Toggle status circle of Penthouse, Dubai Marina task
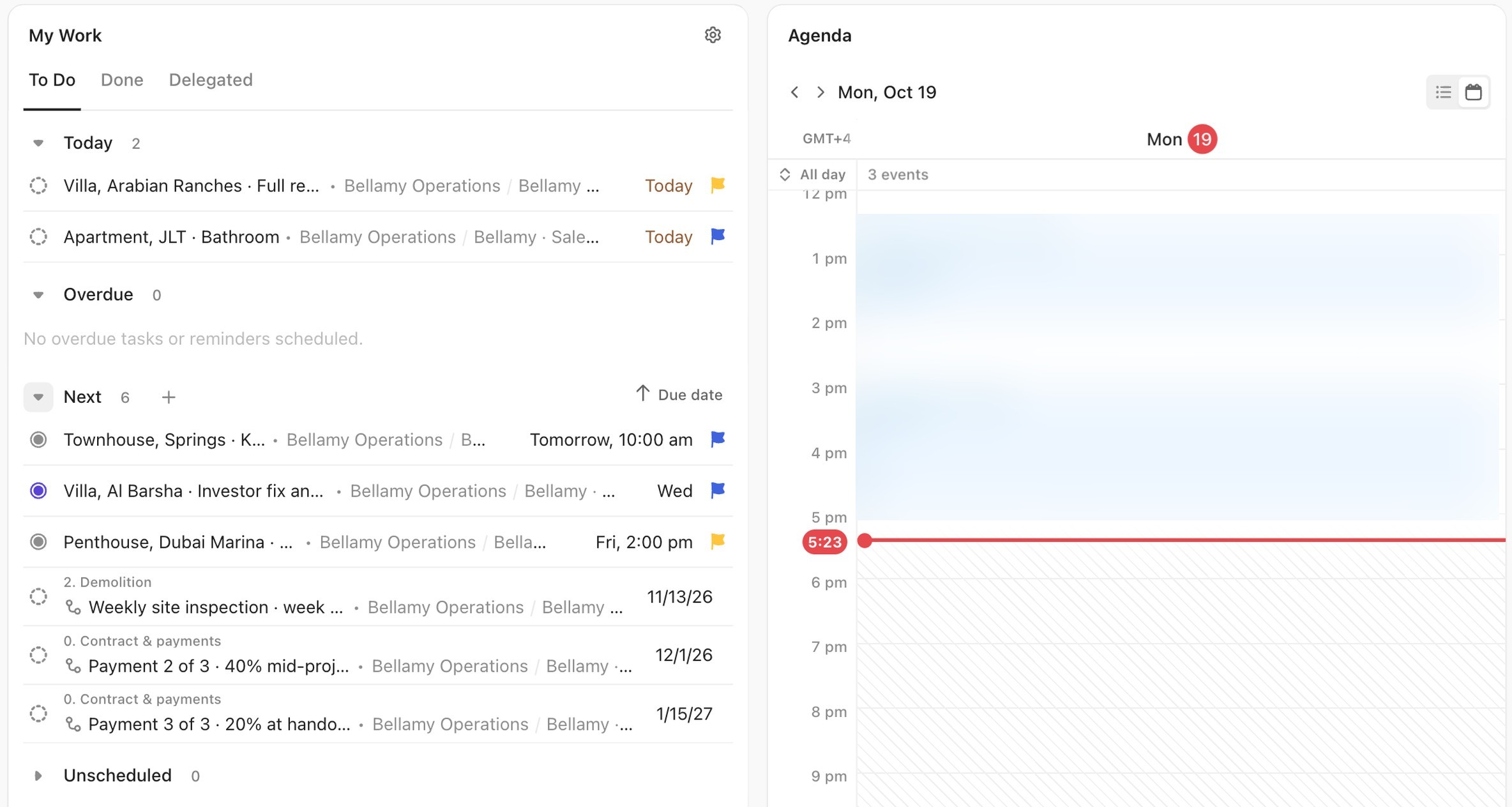 pos(38,542)
